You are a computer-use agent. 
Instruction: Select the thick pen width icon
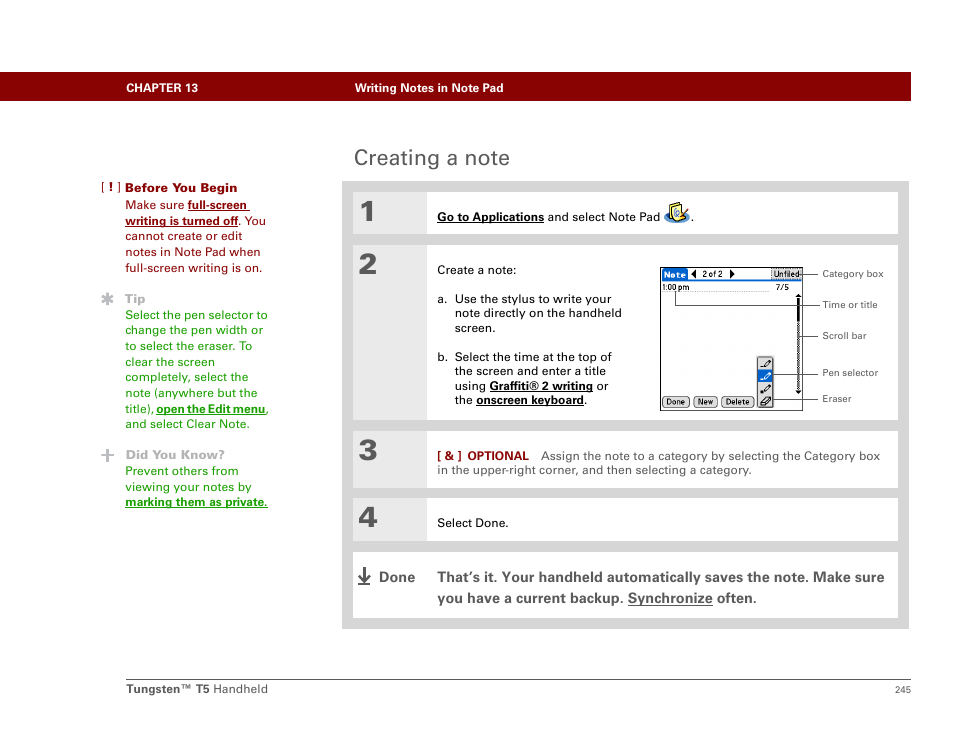[x=765, y=388]
